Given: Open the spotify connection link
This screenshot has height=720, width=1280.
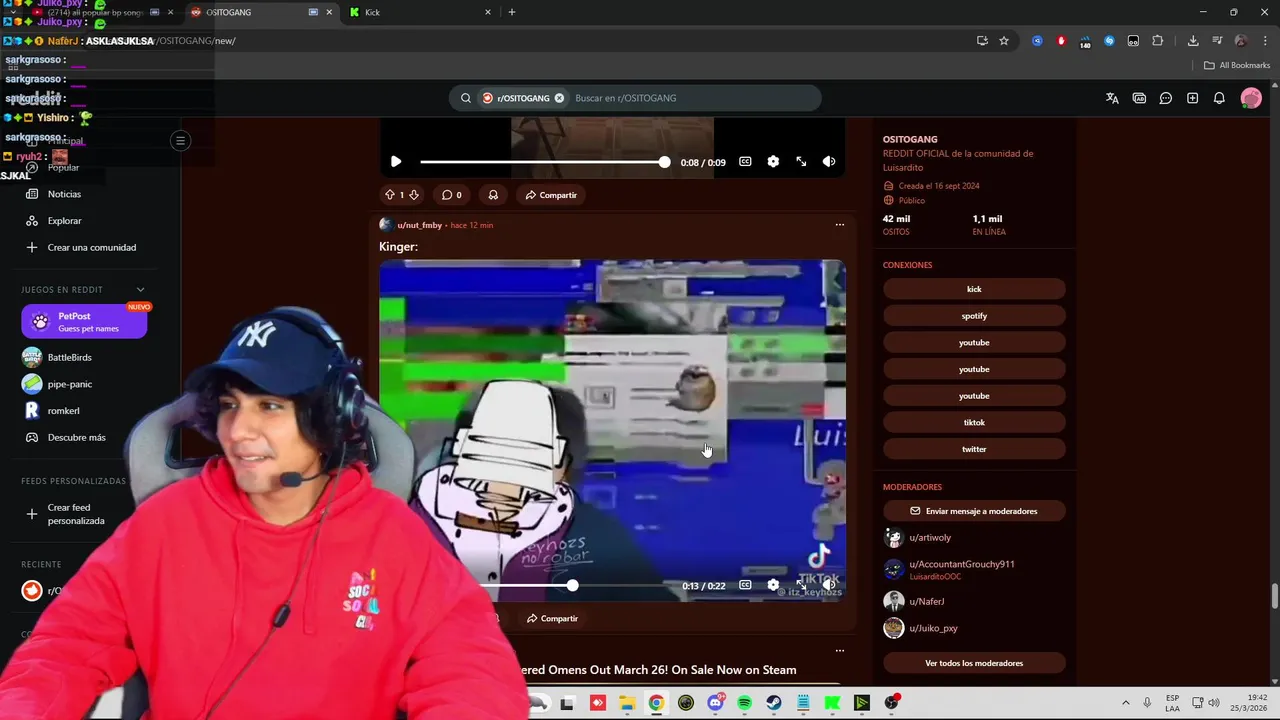Looking at the screenshot, I should tap(974, 316).
